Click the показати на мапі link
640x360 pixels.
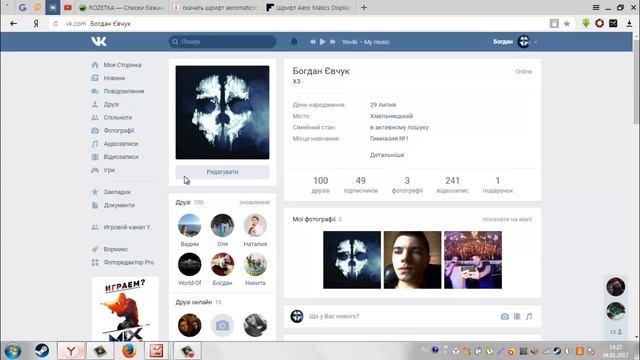tap(507, 219)
